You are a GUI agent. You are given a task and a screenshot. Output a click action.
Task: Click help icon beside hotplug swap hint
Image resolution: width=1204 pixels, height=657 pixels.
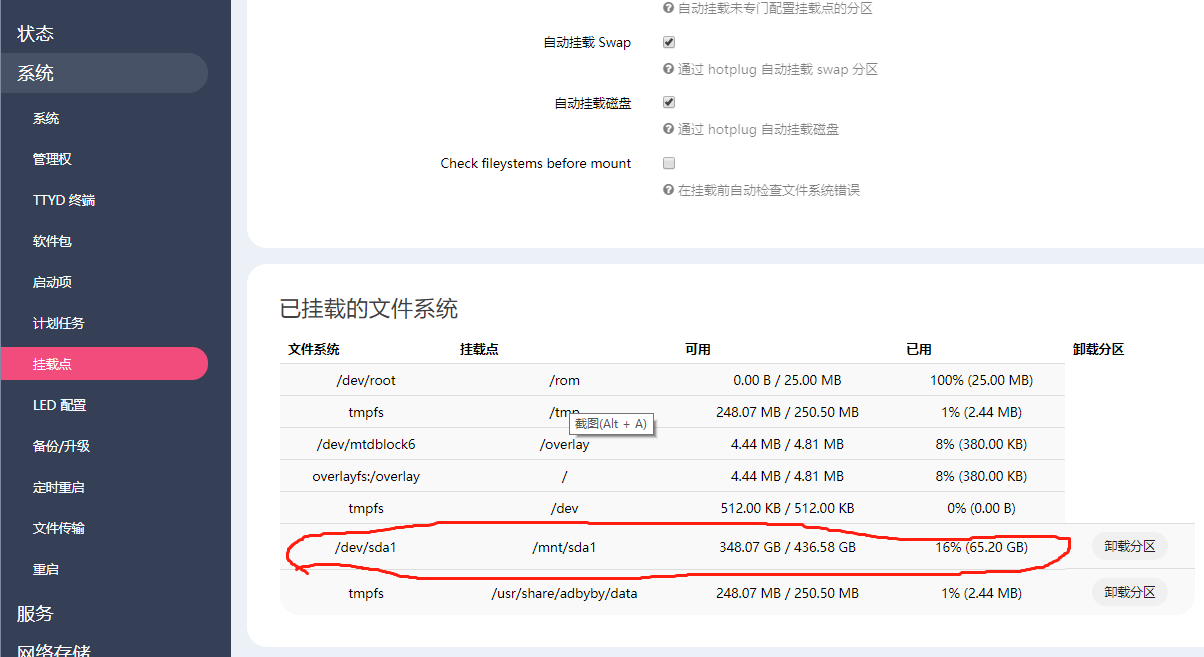click(668, 70)
